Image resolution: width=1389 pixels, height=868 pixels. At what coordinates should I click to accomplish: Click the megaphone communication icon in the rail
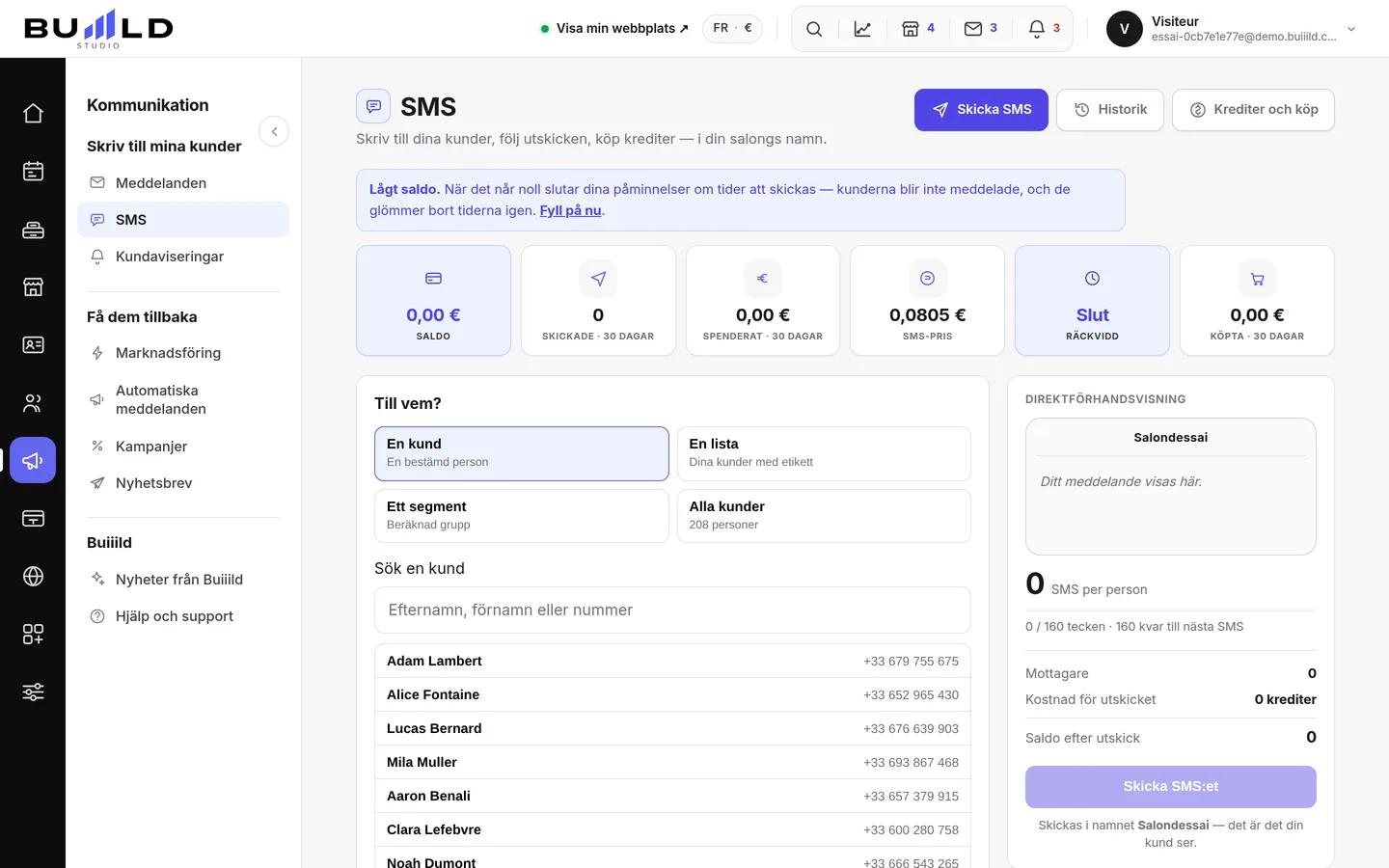(33, 460)
